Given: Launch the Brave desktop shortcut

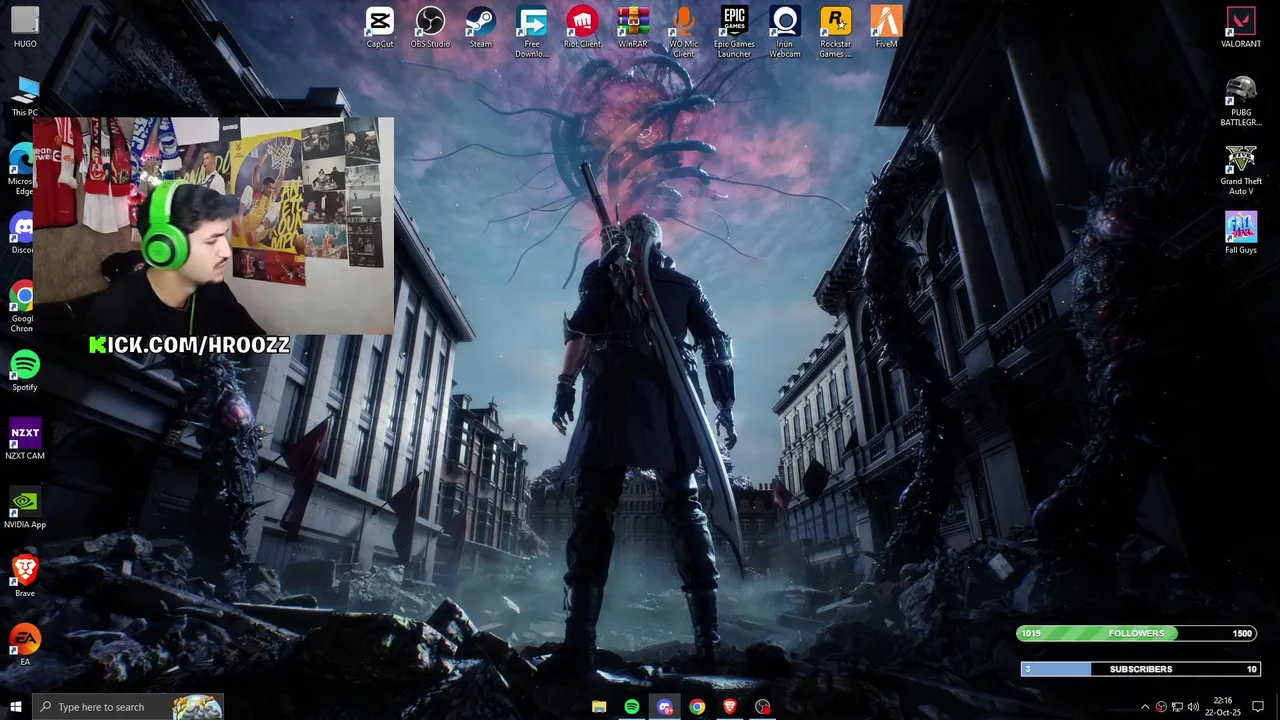Looking at the screenshot, I should 25,576.
